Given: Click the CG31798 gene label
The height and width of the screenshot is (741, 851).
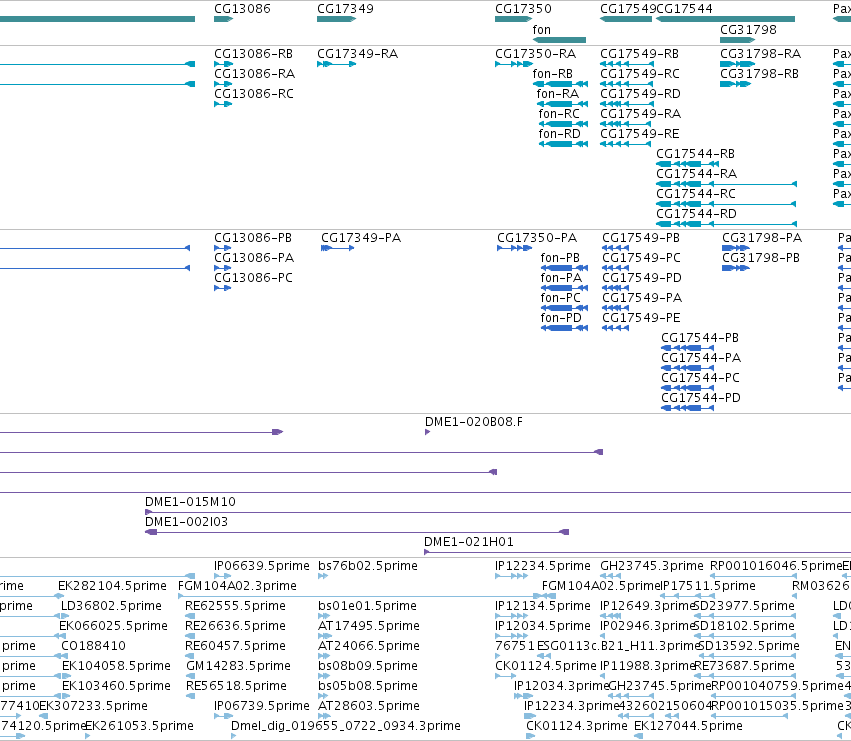Looking at the screenshot, I should [x=748, y=30].
